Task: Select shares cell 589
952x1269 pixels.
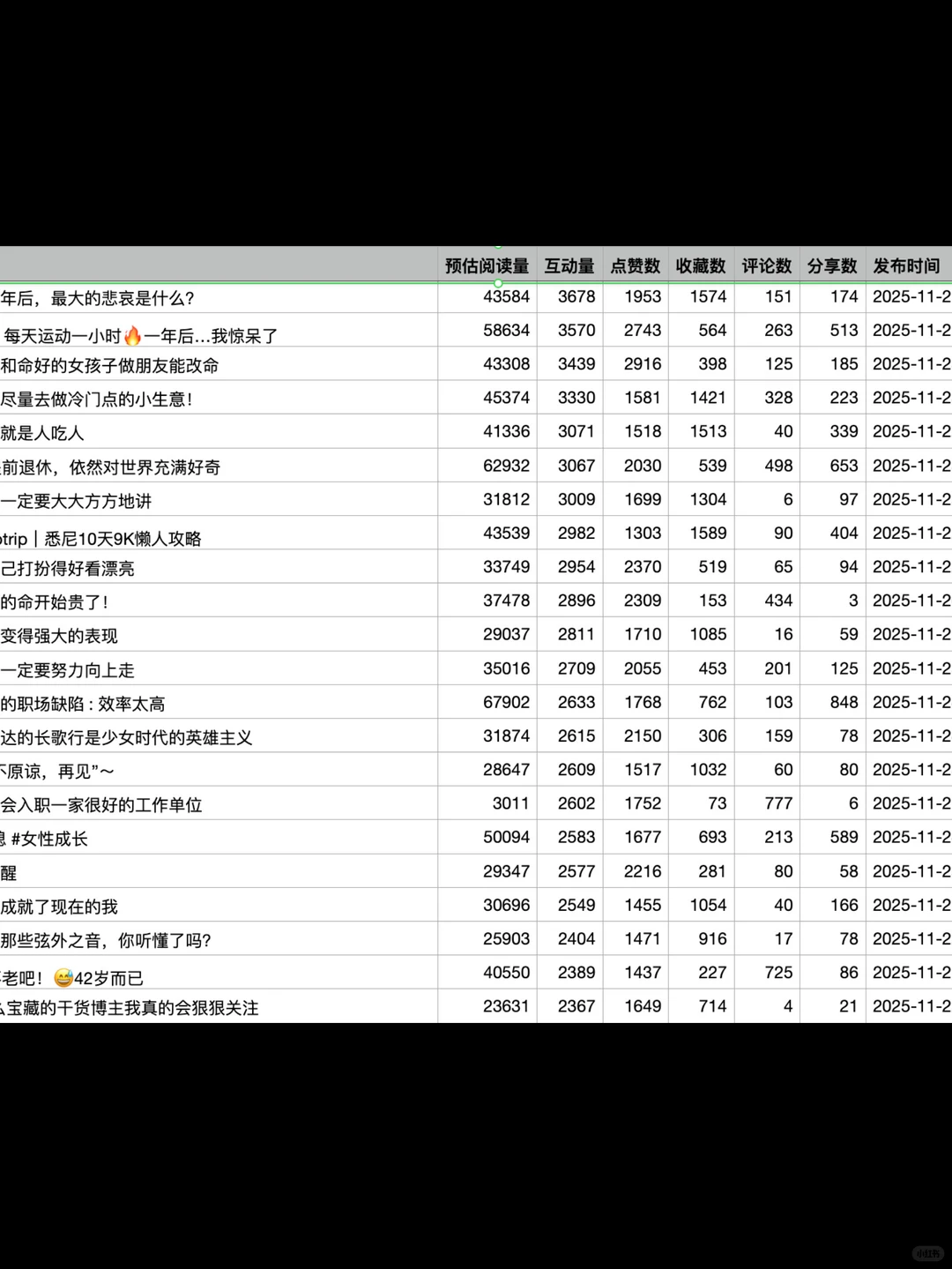Action: (832, 837)
